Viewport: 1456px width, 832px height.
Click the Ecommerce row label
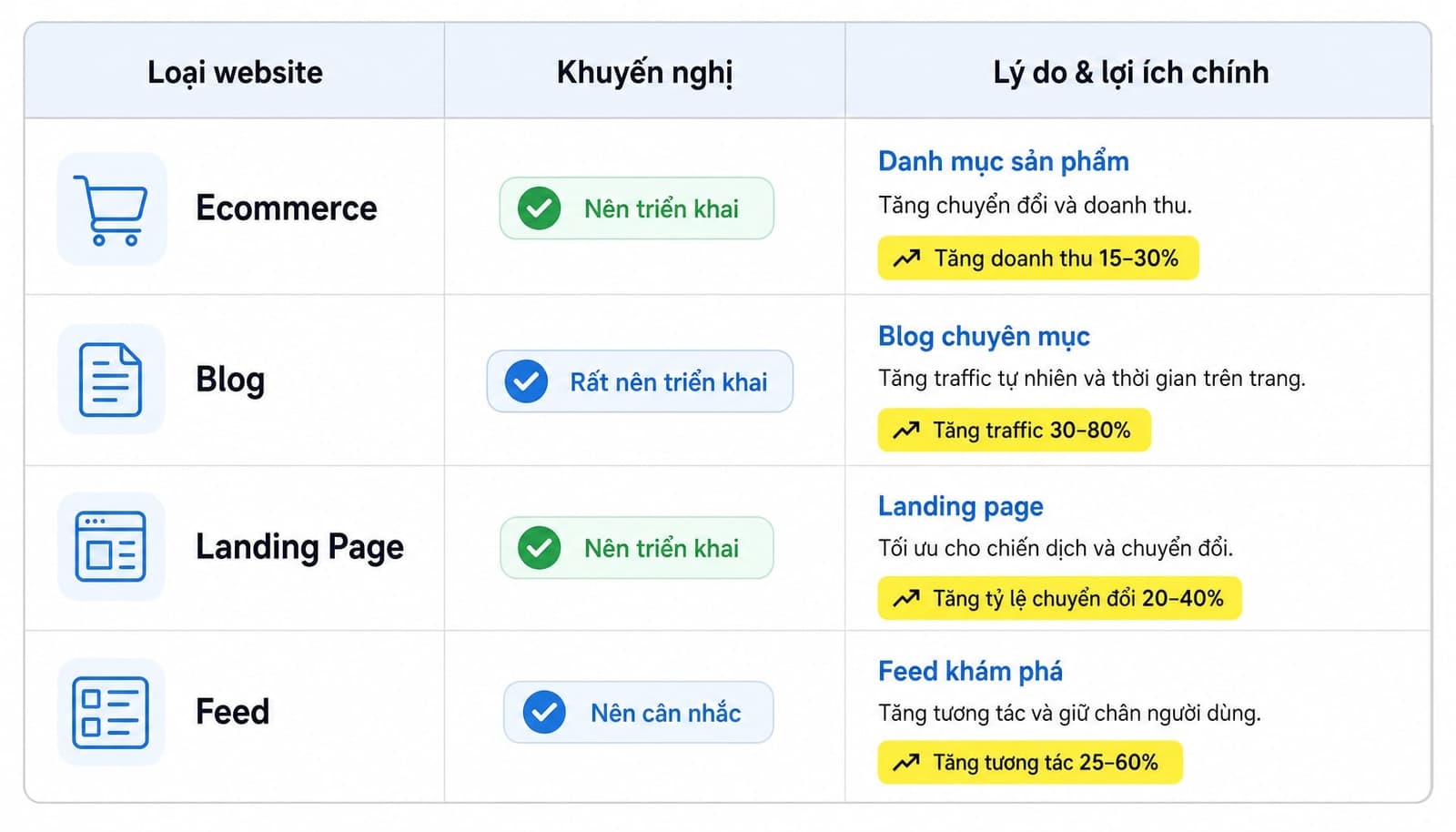click(x=287, y=208)
